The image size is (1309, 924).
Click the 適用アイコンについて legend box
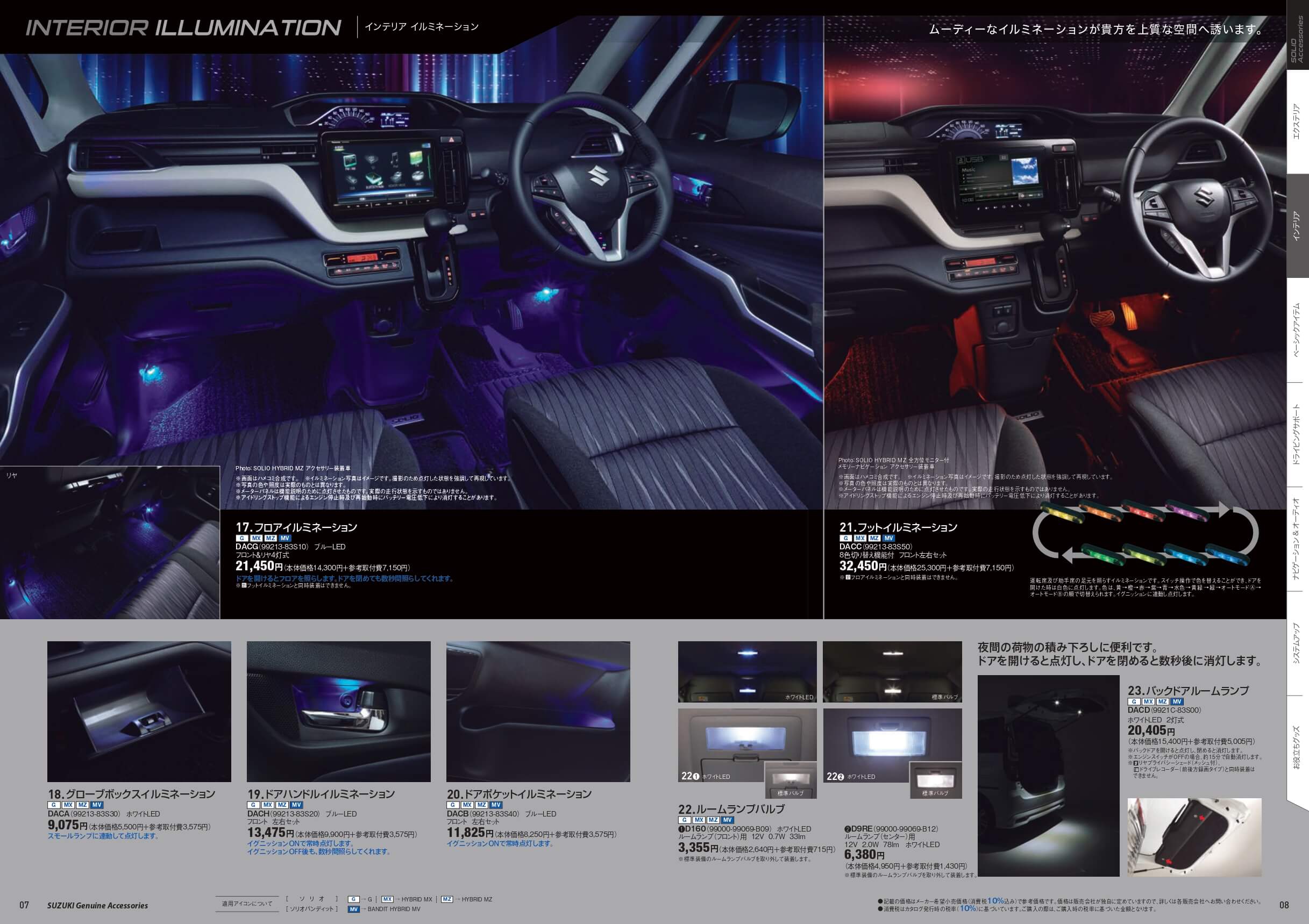point(247,904)
